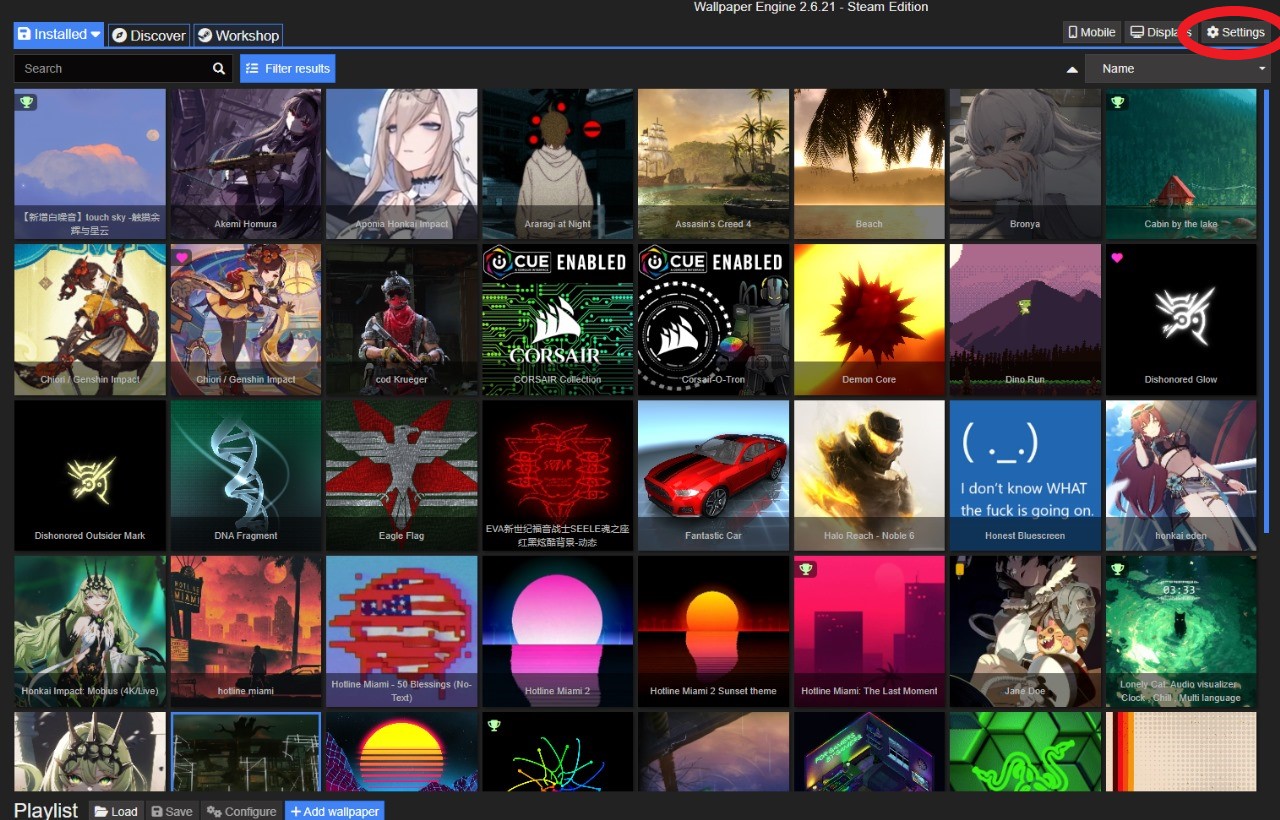Switch to the Discover tab
The height and width of the screenshot is (820, 1280).
(x=148, y=35)
